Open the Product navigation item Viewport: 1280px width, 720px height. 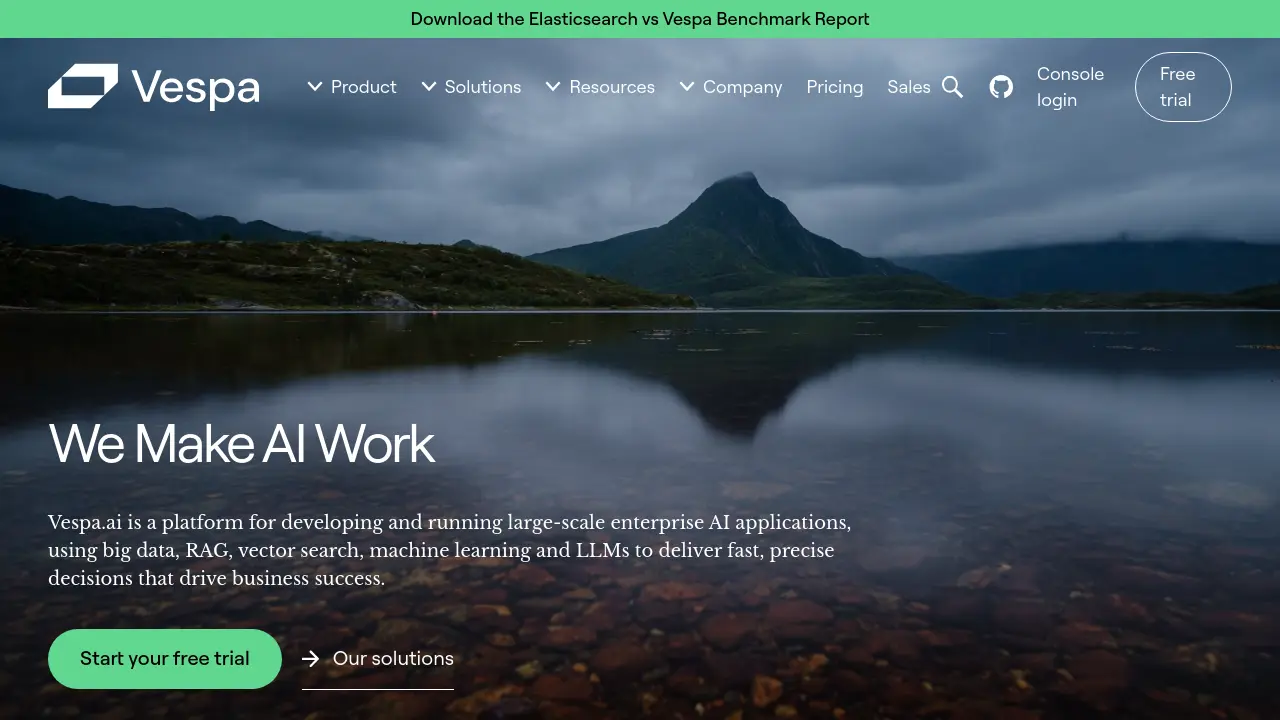click(364, 87)
